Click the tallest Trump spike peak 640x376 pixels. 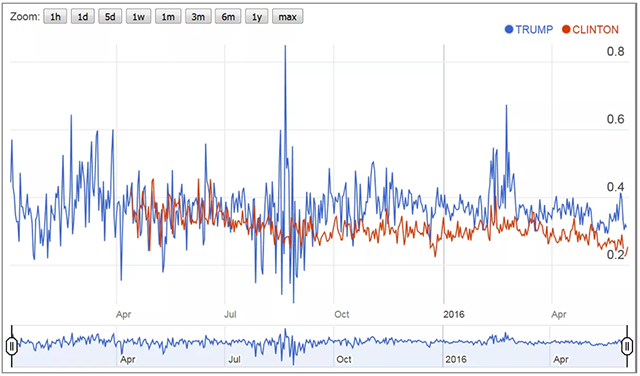click(285, 47)
